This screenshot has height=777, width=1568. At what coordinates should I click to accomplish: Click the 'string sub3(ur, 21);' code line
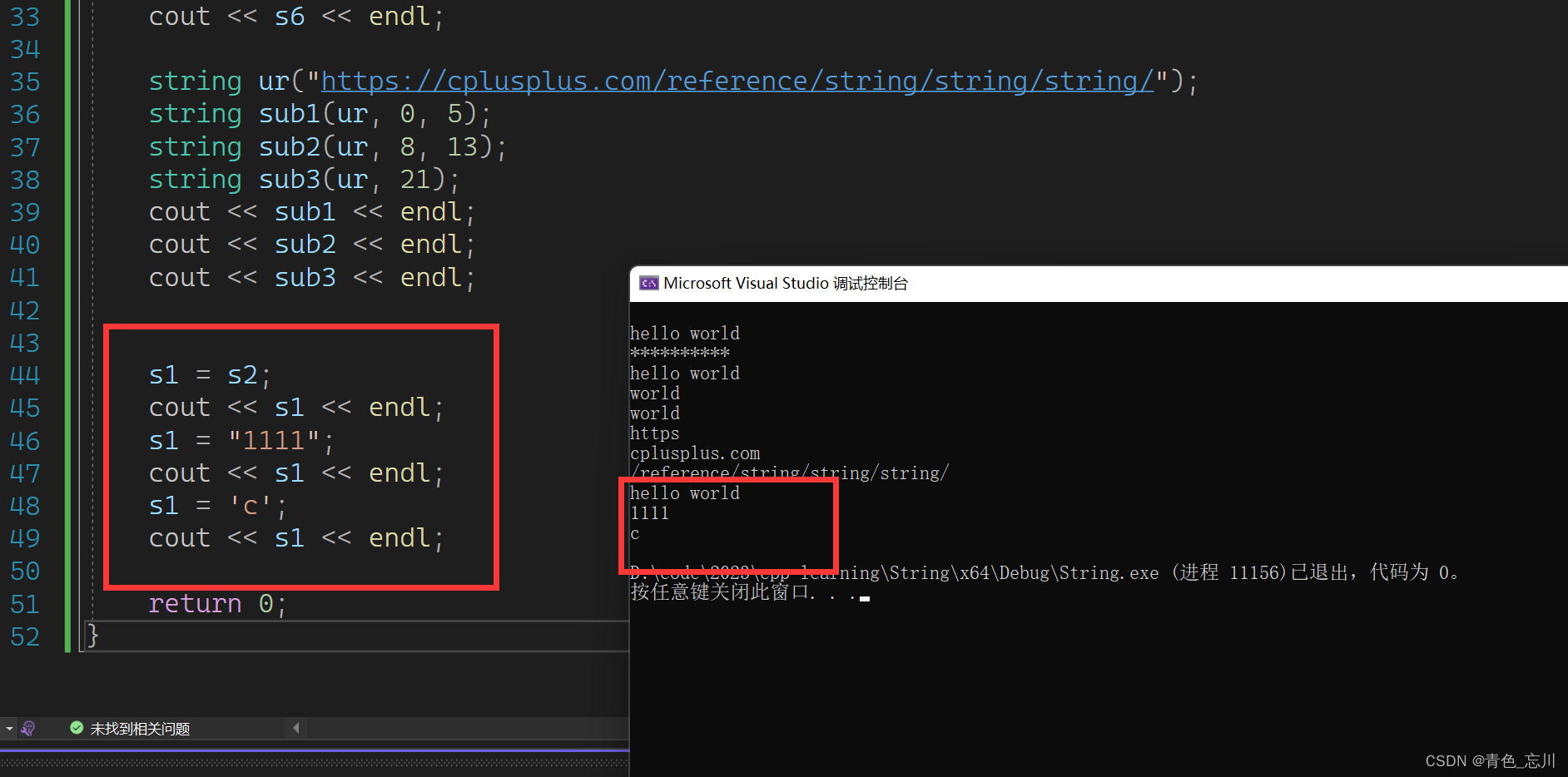pos(304,180)
